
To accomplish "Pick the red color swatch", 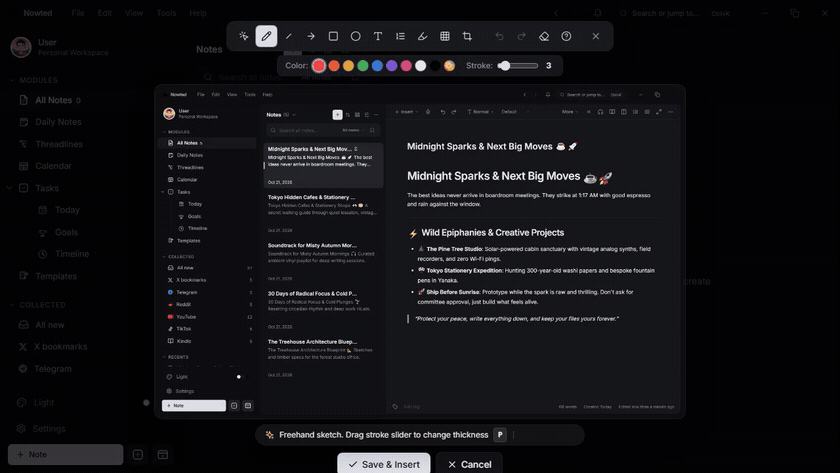I will (319, 65).
